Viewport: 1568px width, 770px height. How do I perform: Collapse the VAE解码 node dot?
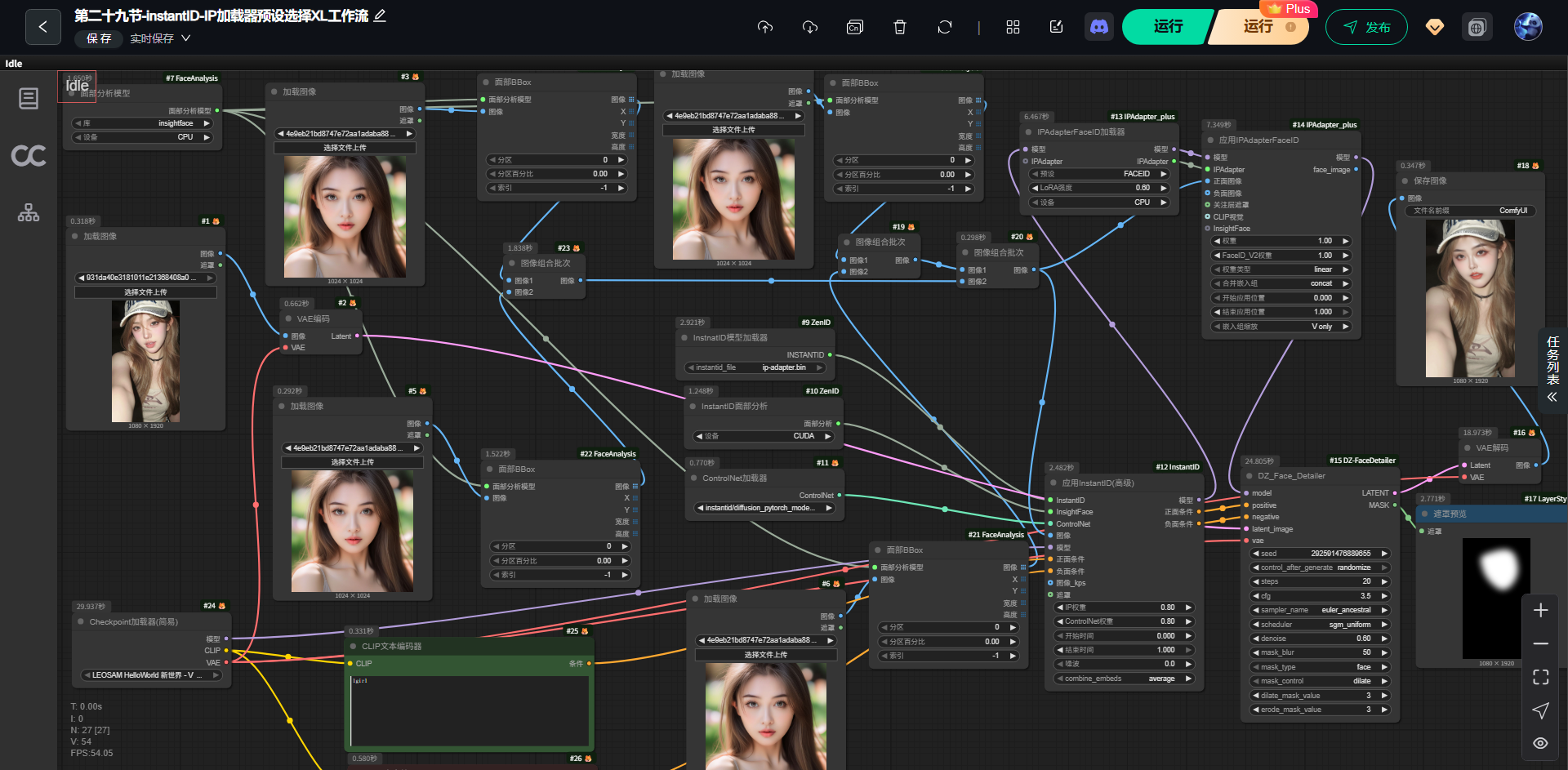point(1468,448)
